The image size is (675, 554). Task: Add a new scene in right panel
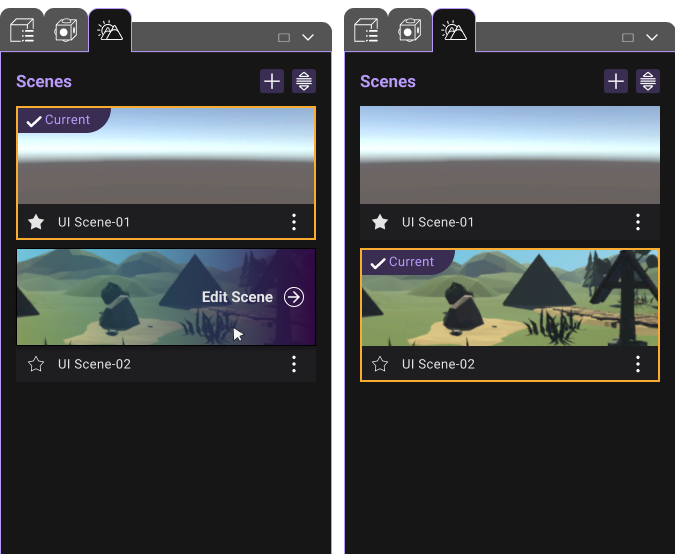(x=616, y=81)
